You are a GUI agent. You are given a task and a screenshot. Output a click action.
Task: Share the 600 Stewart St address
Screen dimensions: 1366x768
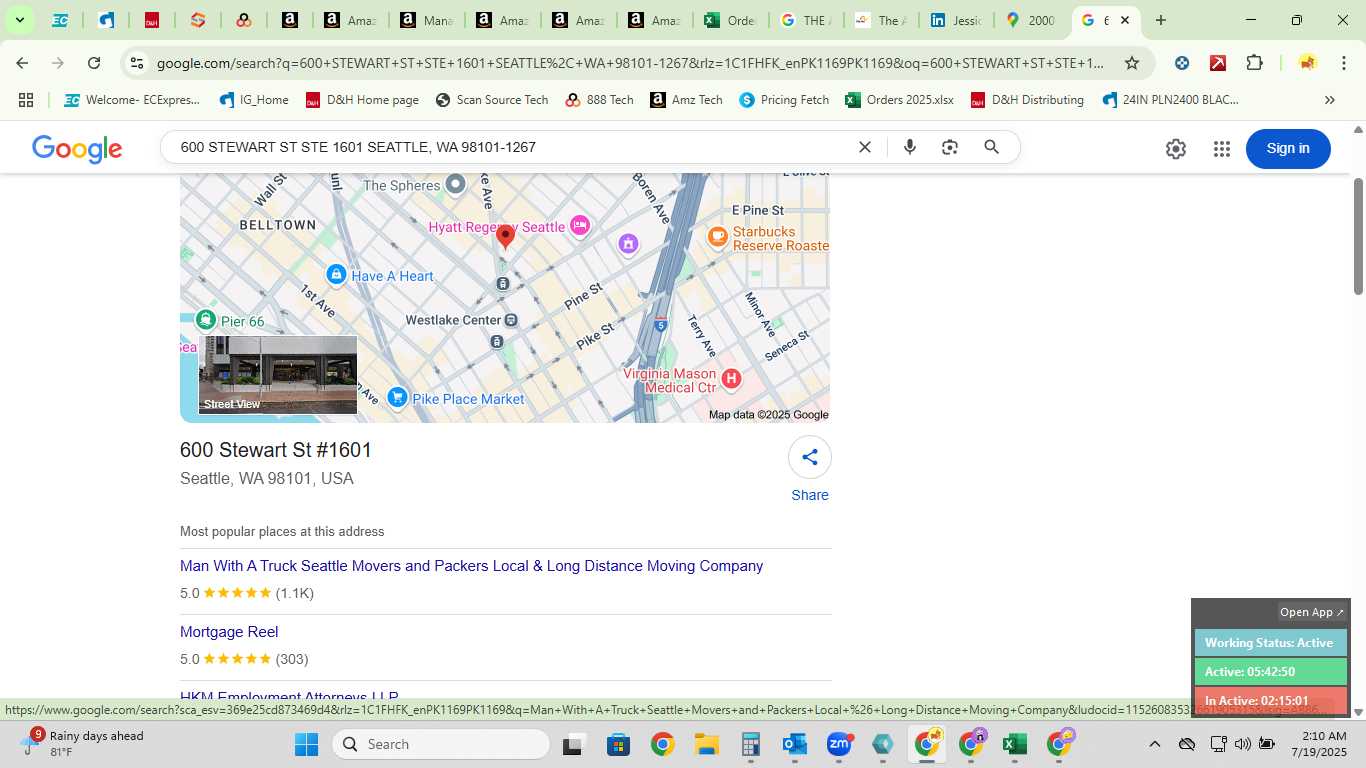tap(810, 457)
